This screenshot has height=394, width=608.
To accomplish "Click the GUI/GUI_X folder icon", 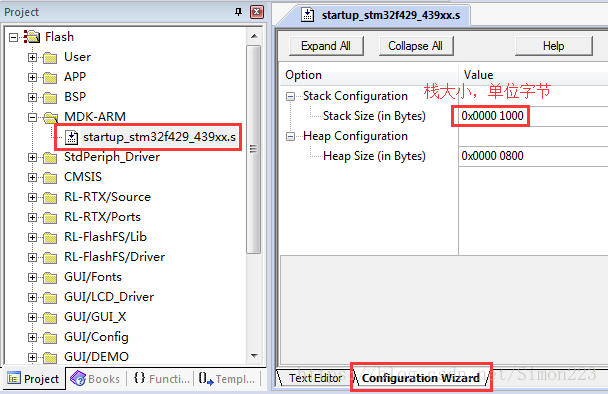I will point(50,318).
